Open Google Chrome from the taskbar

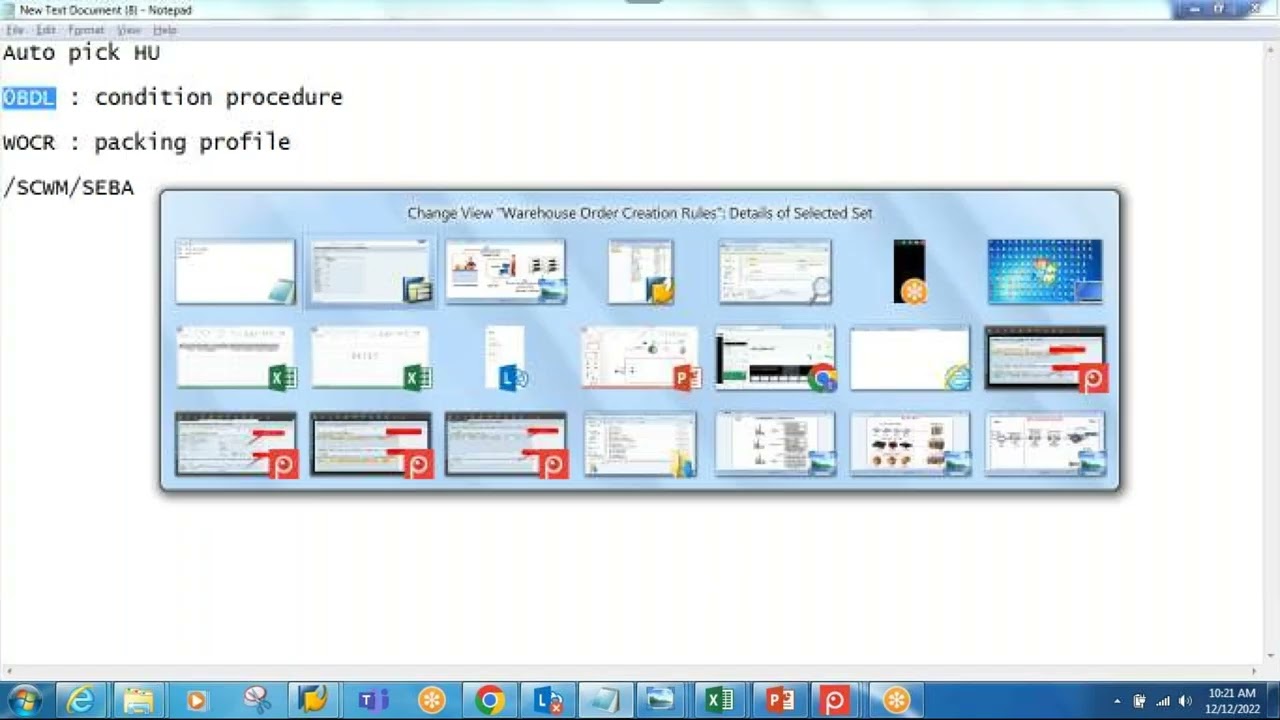(489, 700)
